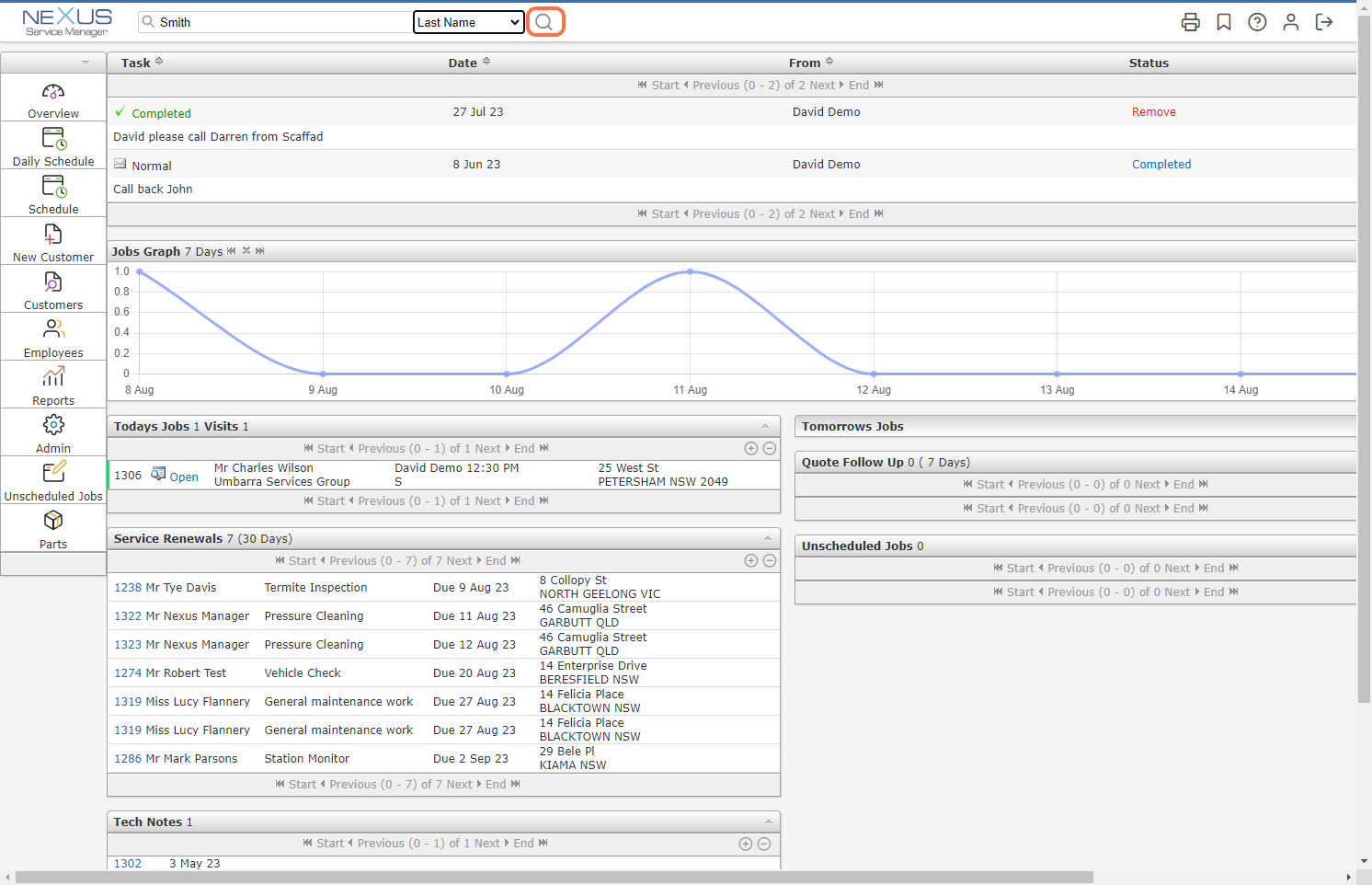Open the Overview dashboard icon
Viewport: 1372px width, 885px height.
pyautogui.click(x=52, y=97)
